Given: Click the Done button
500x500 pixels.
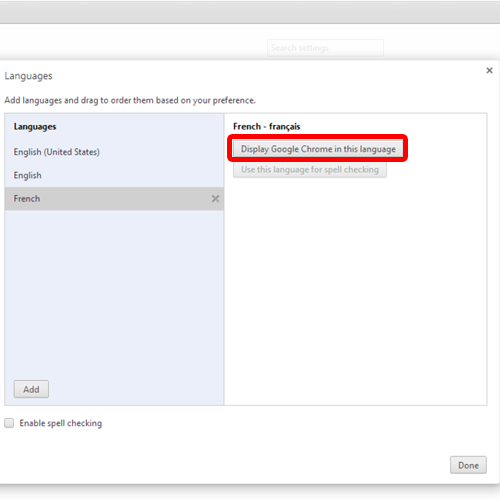Looking at the screenshot, I should (468, 465).
